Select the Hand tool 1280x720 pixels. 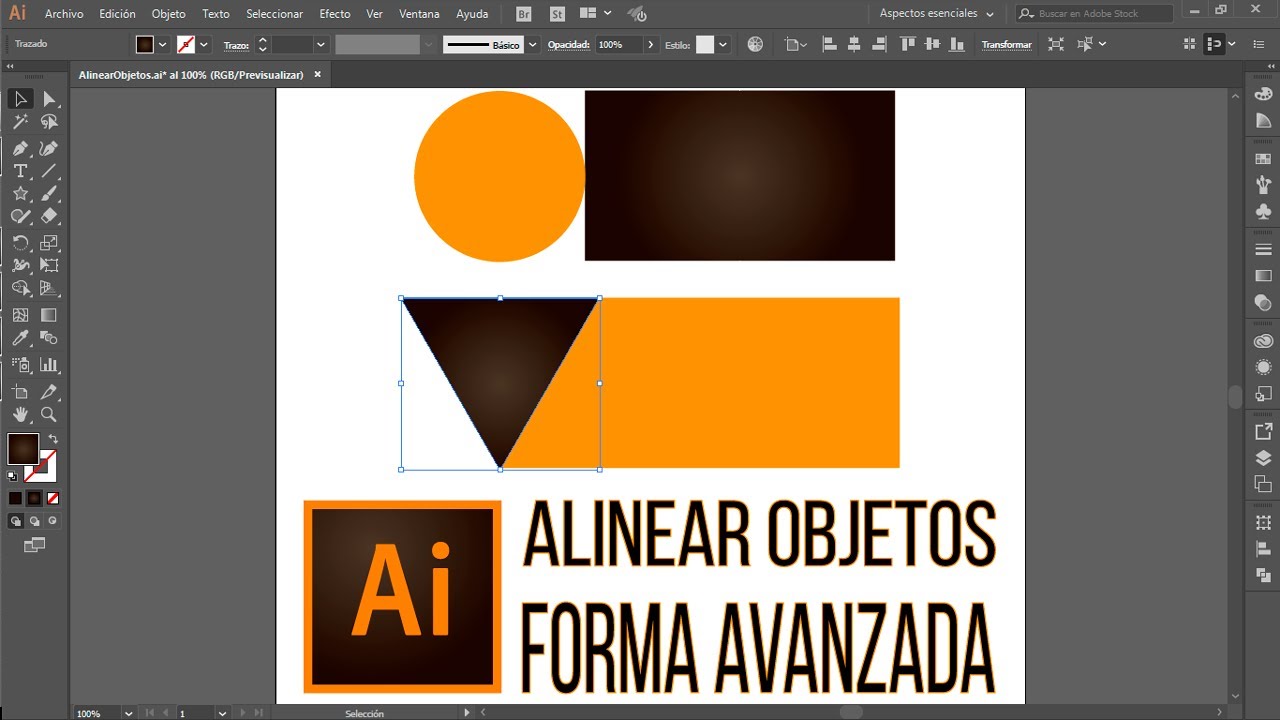coord(20,414)
